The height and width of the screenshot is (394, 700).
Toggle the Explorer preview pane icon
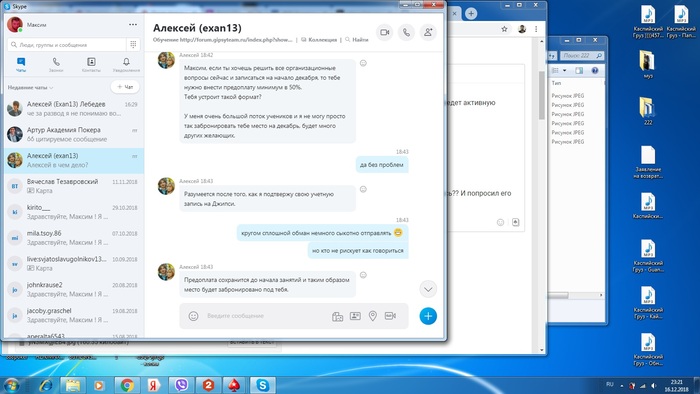click(579, 71)
